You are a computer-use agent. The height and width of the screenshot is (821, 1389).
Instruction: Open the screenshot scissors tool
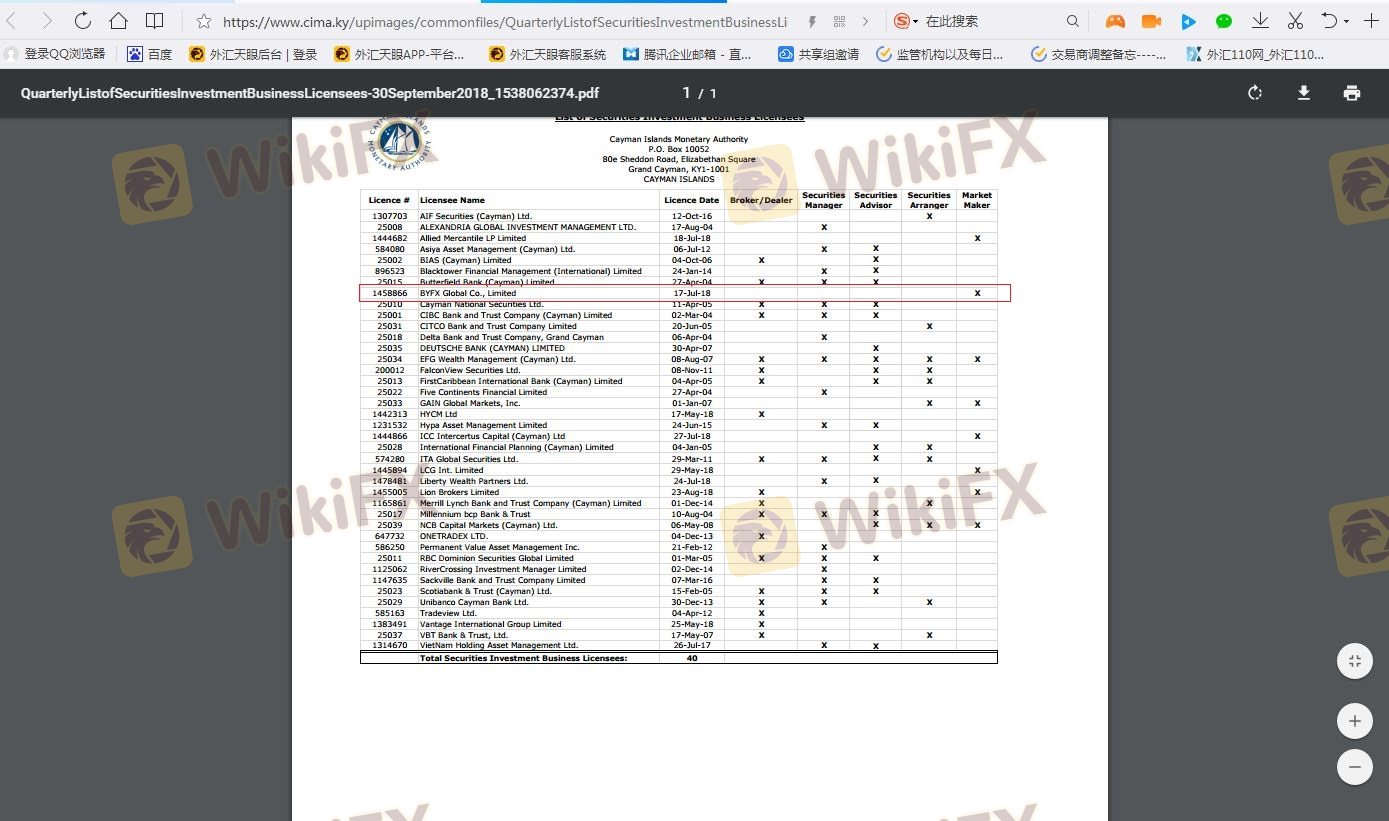[1295, 21]
